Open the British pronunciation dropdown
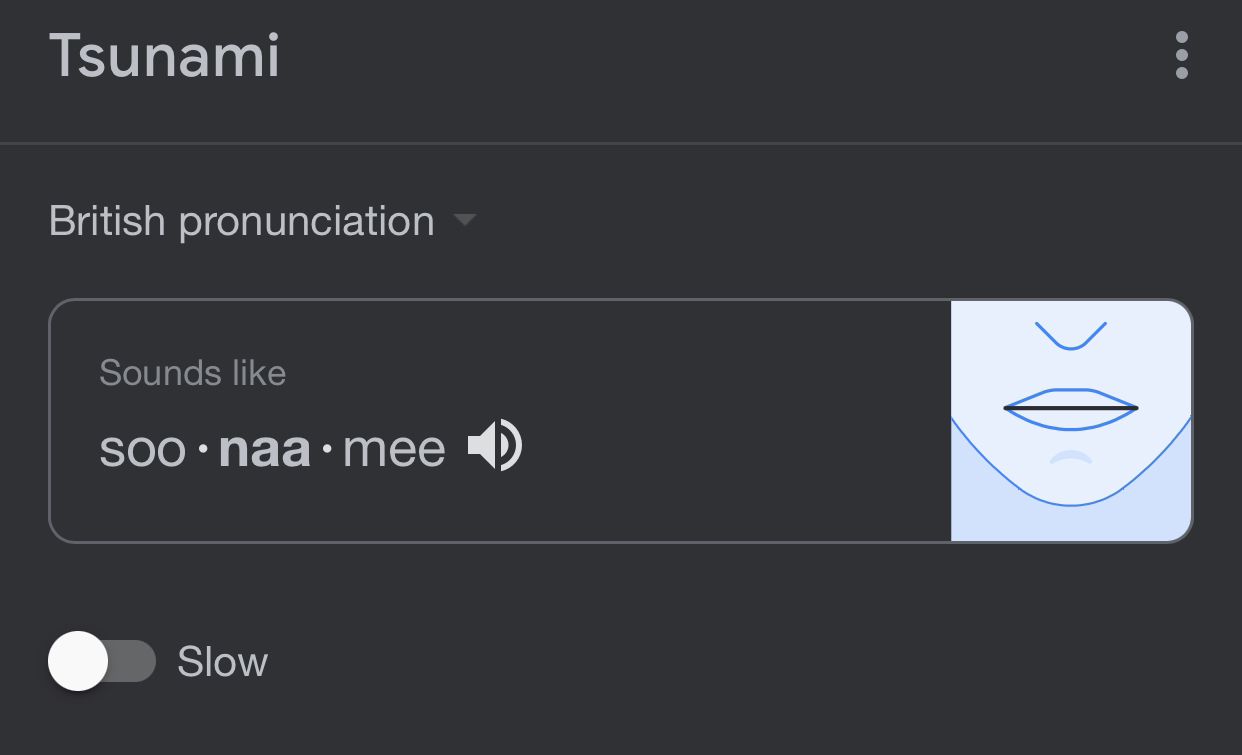The width and height of the screenshot is (1242, 755). coord(263,221)
